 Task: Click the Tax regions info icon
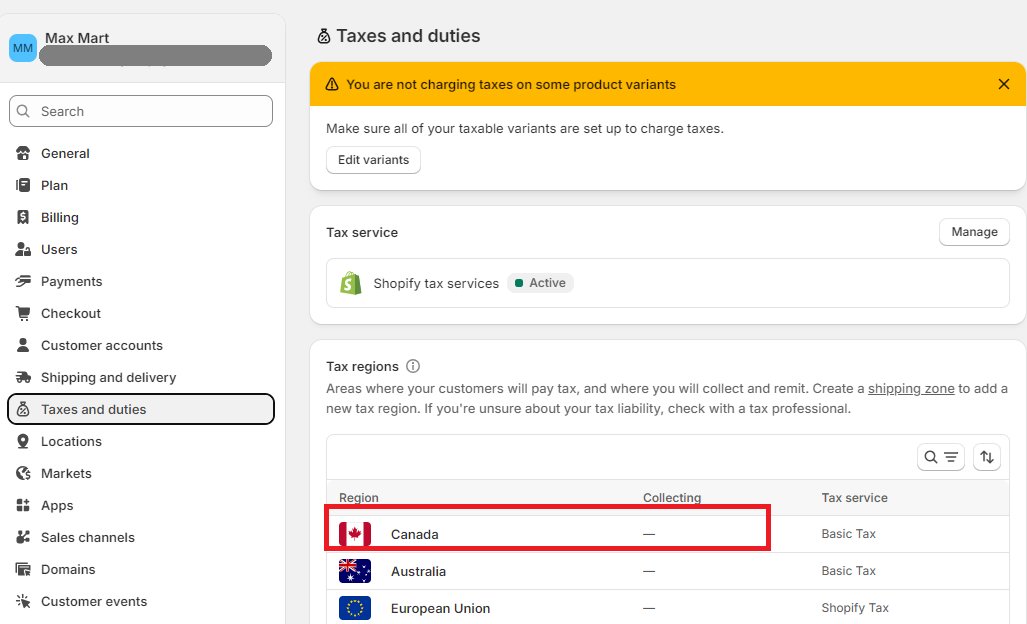point(413,367)
